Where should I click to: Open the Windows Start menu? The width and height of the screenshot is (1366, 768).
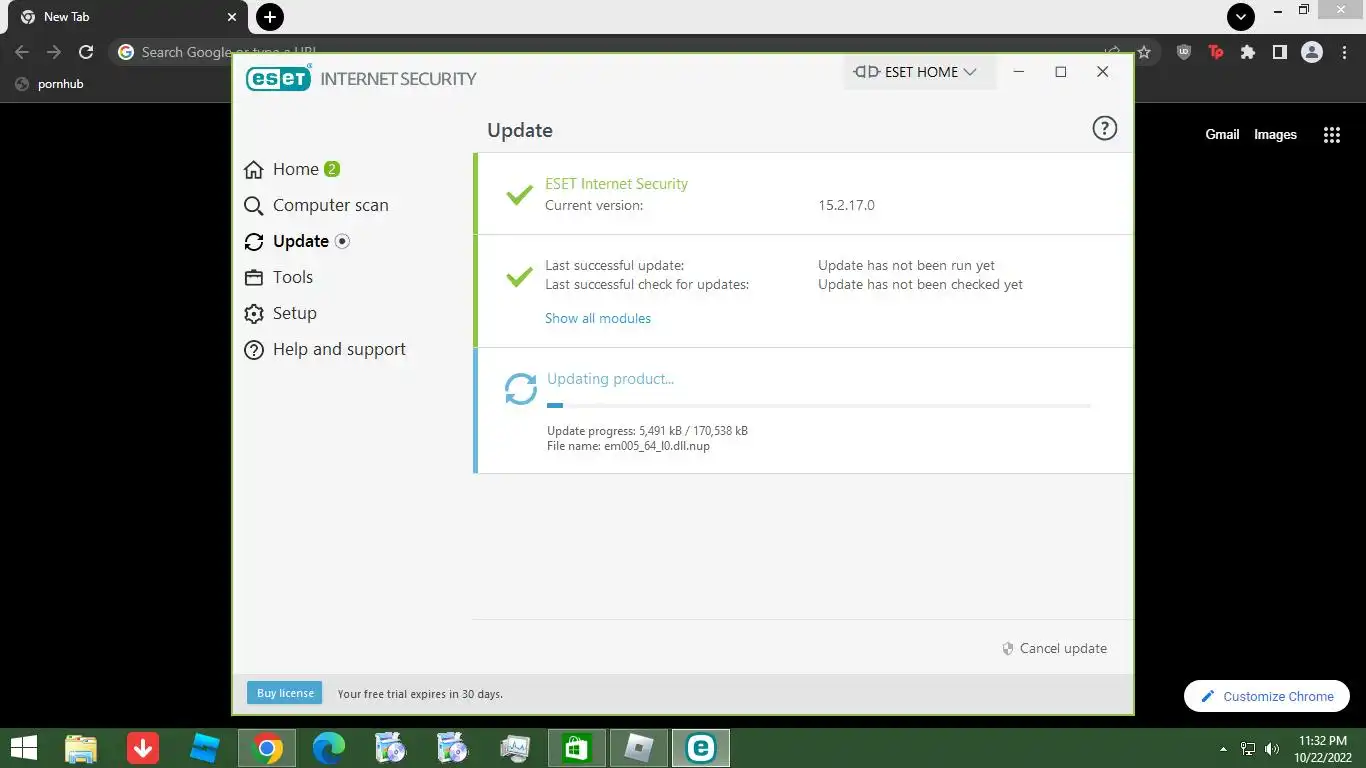pyautogui.click(x=23, y=748)
